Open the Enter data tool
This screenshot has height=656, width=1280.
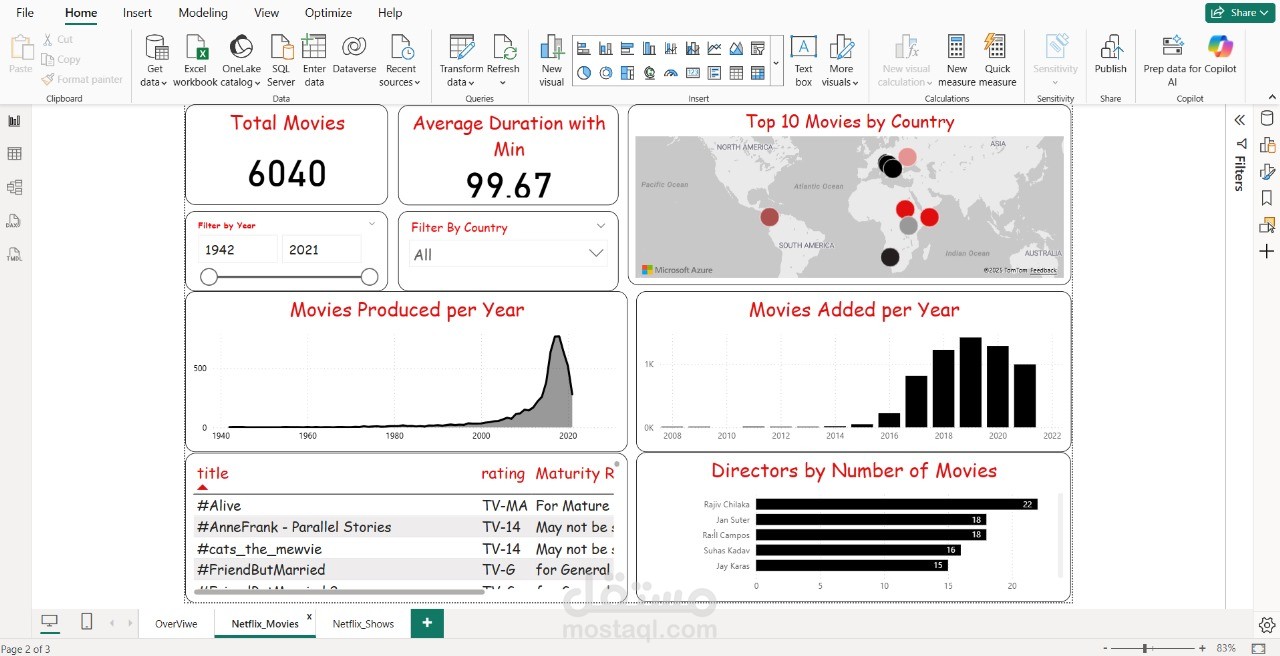(314, 61)
